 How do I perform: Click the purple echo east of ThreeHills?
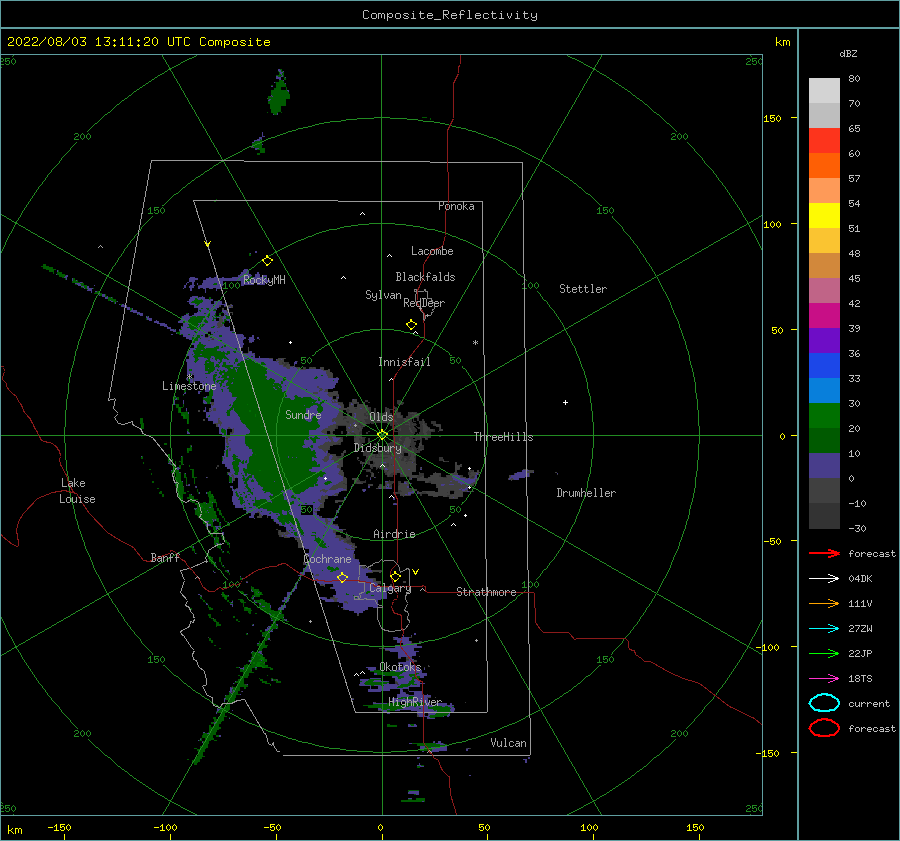tap(521, 475)
